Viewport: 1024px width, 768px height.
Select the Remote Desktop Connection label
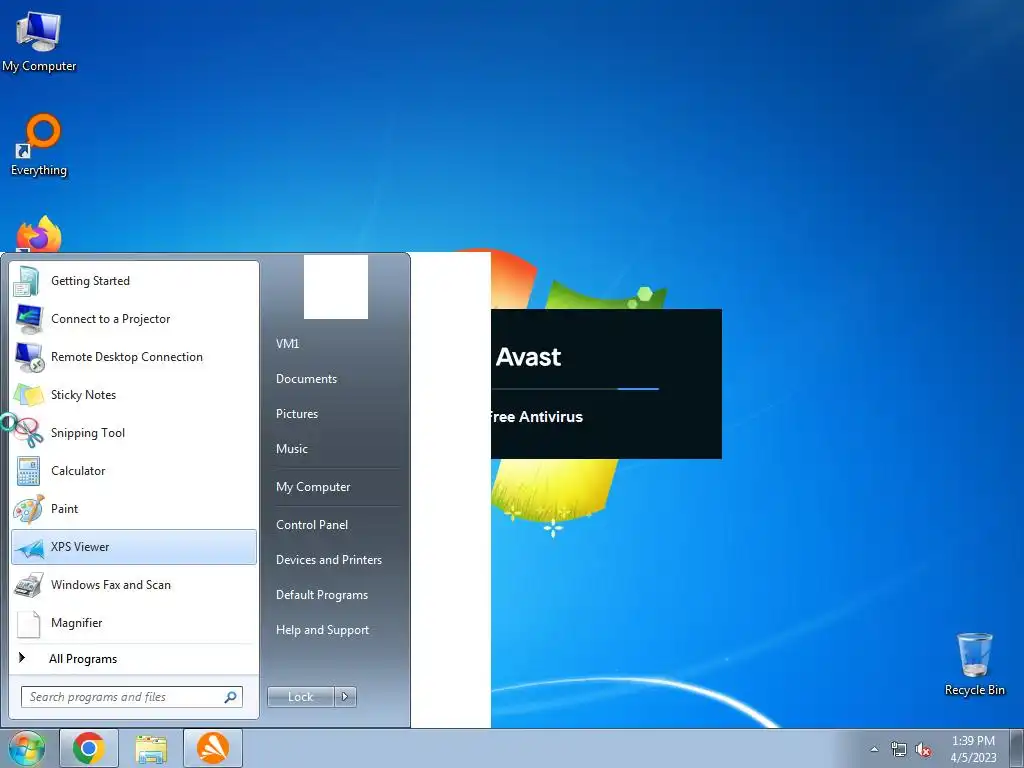click(127, 357)
